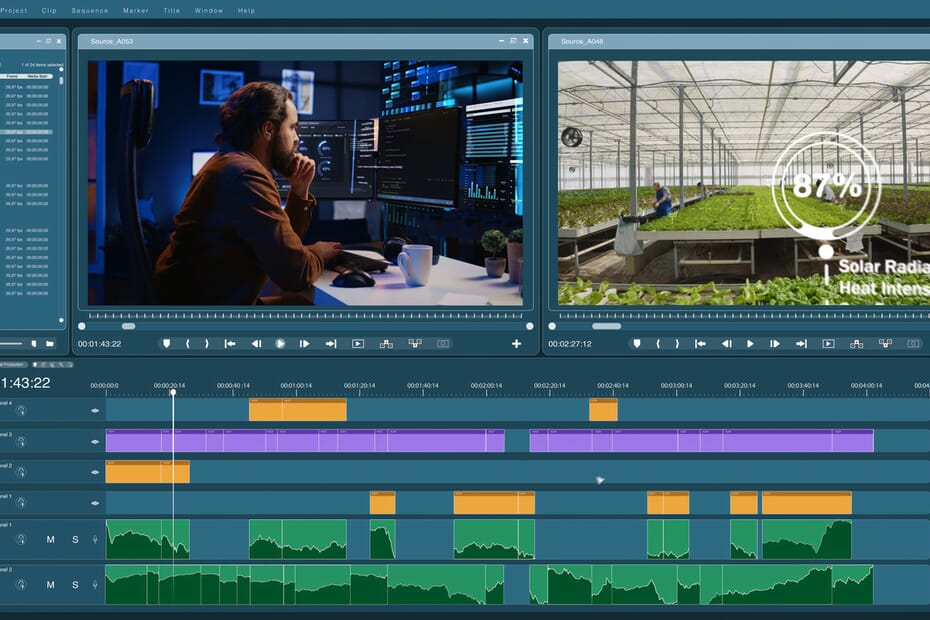Export frame camera icon in Source_A053 monitor
Viewport: 930px width, 620px height.
coord(442,343)
